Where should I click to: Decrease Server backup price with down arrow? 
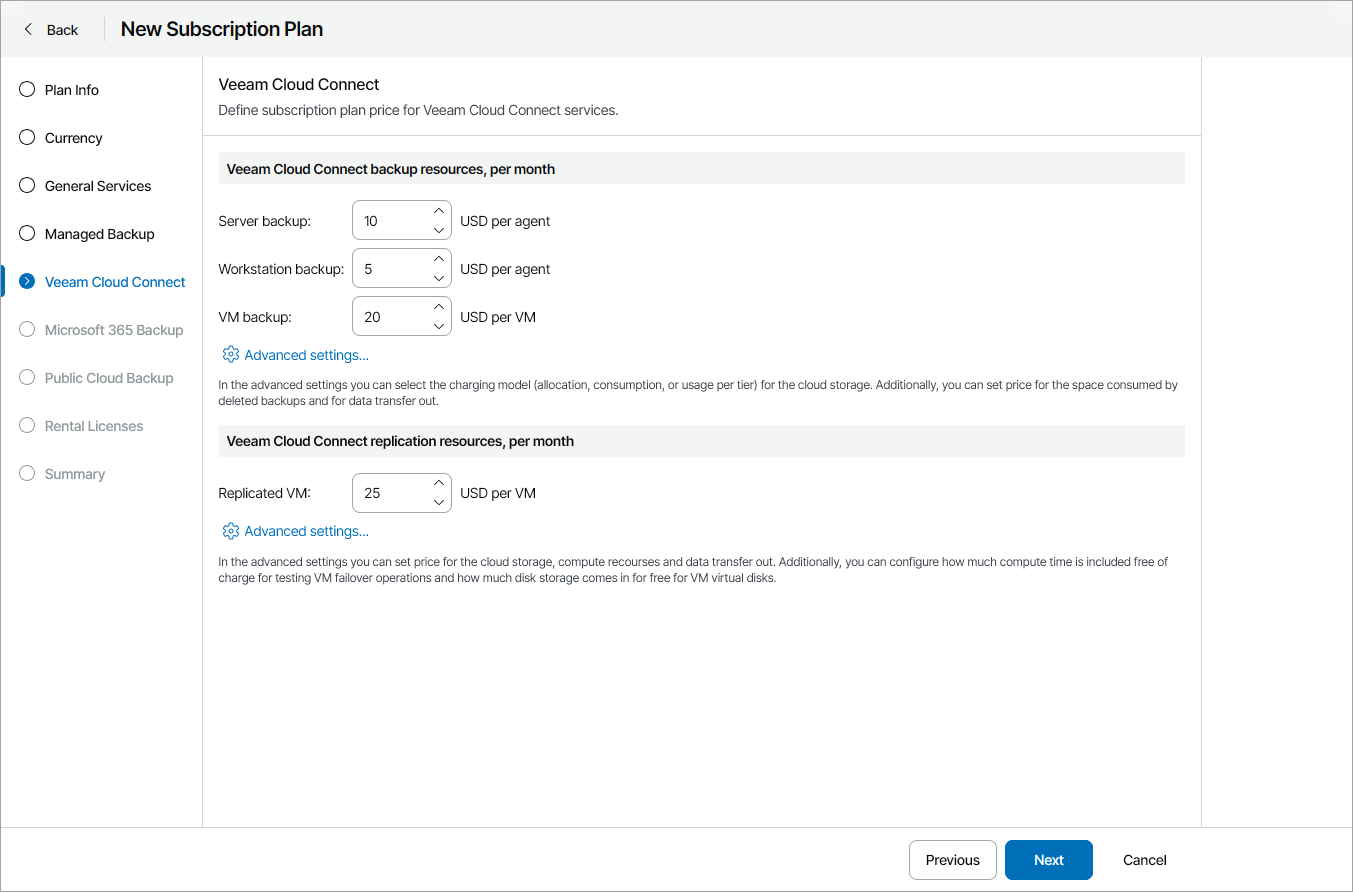(x=439, y=230)
